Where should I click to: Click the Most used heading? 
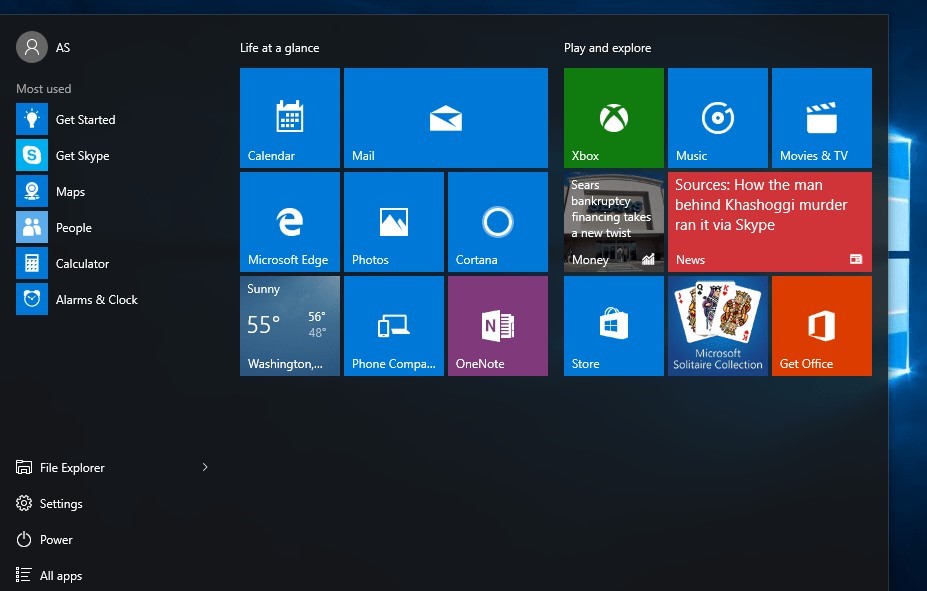pyautogui.click(x=44, y=89)
